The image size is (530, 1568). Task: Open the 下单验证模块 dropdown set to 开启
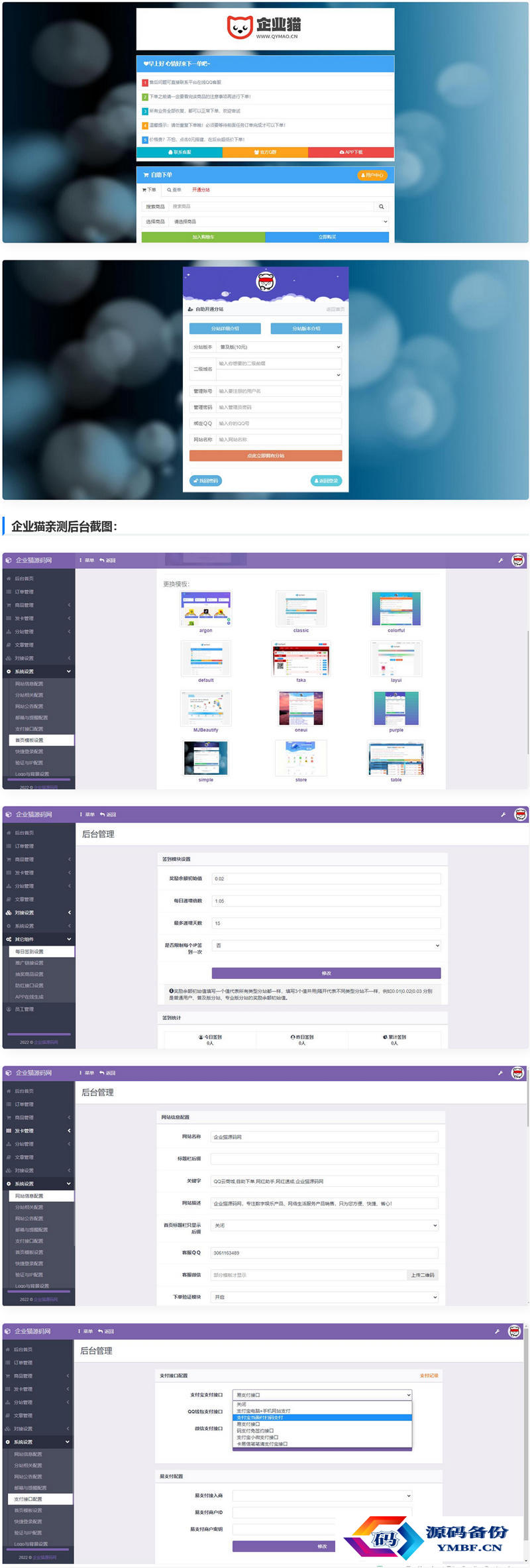click(x=324, y=1297)
